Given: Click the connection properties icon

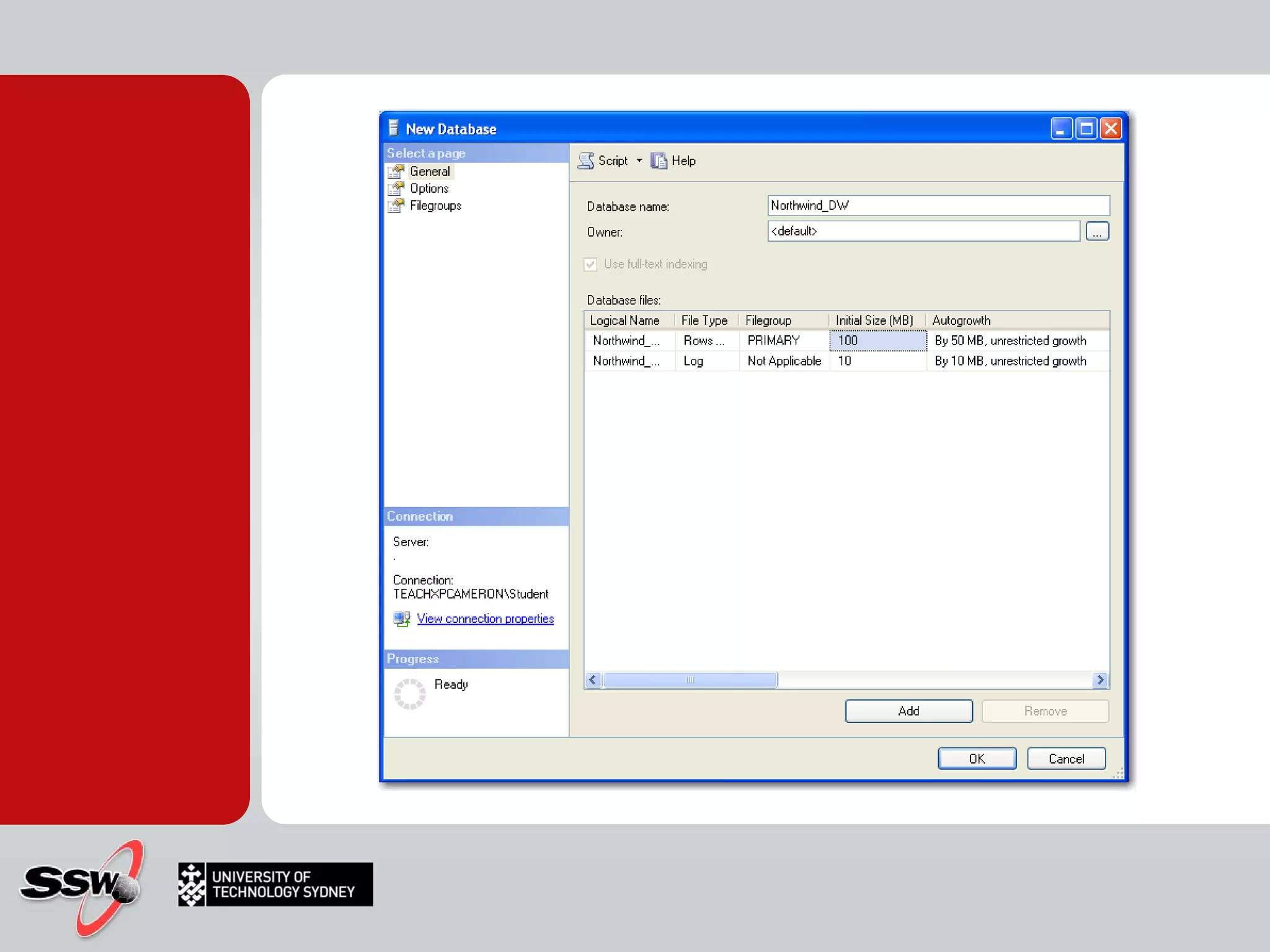Looking at the screenshot, I should coord(402,619).
